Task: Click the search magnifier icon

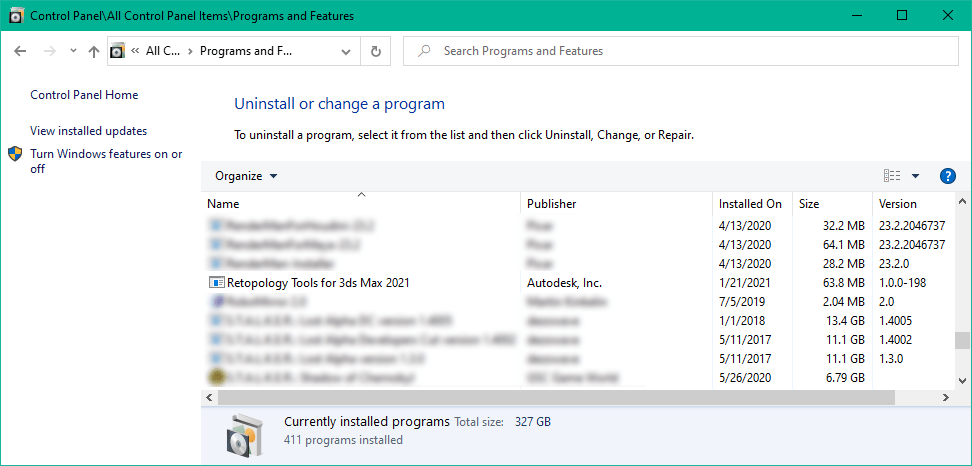Action: click(x=424, y=51)
